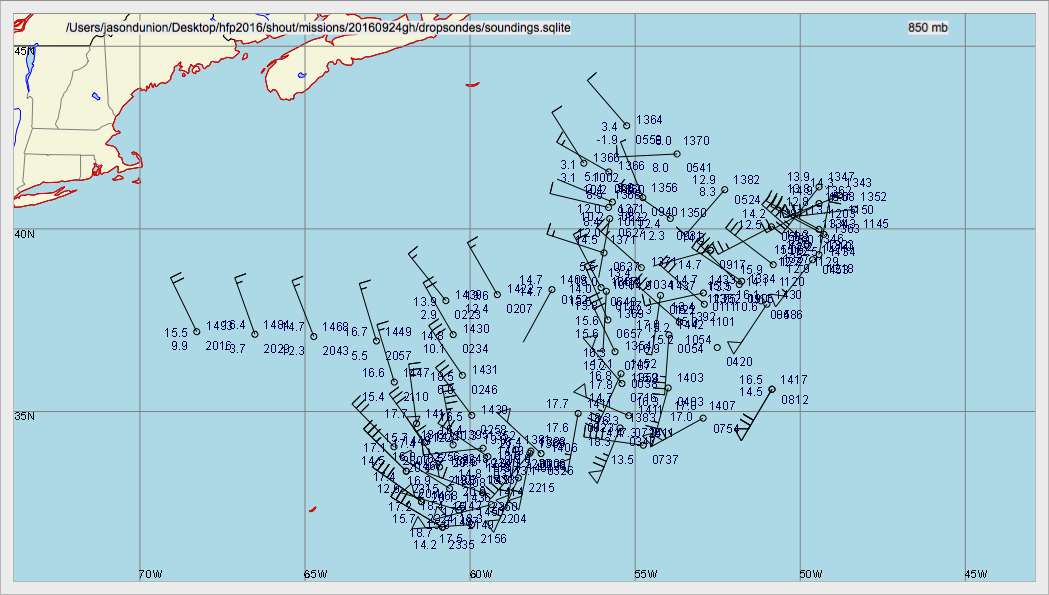The image size is (1049, 595).
Task: Click the '850 mb' pressure level label
Action: click(927, 27)
